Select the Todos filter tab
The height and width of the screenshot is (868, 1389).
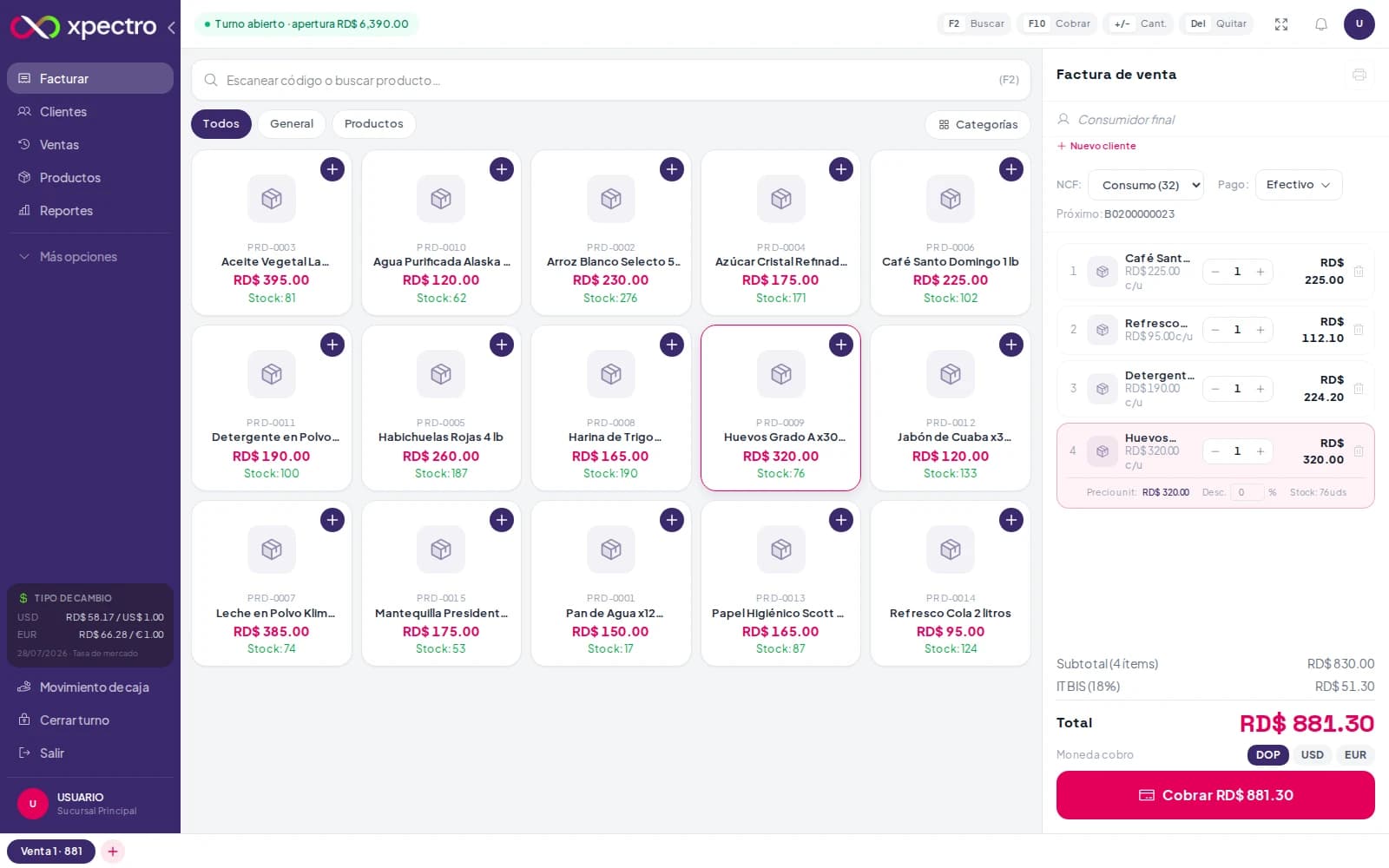tap(221, 124)
